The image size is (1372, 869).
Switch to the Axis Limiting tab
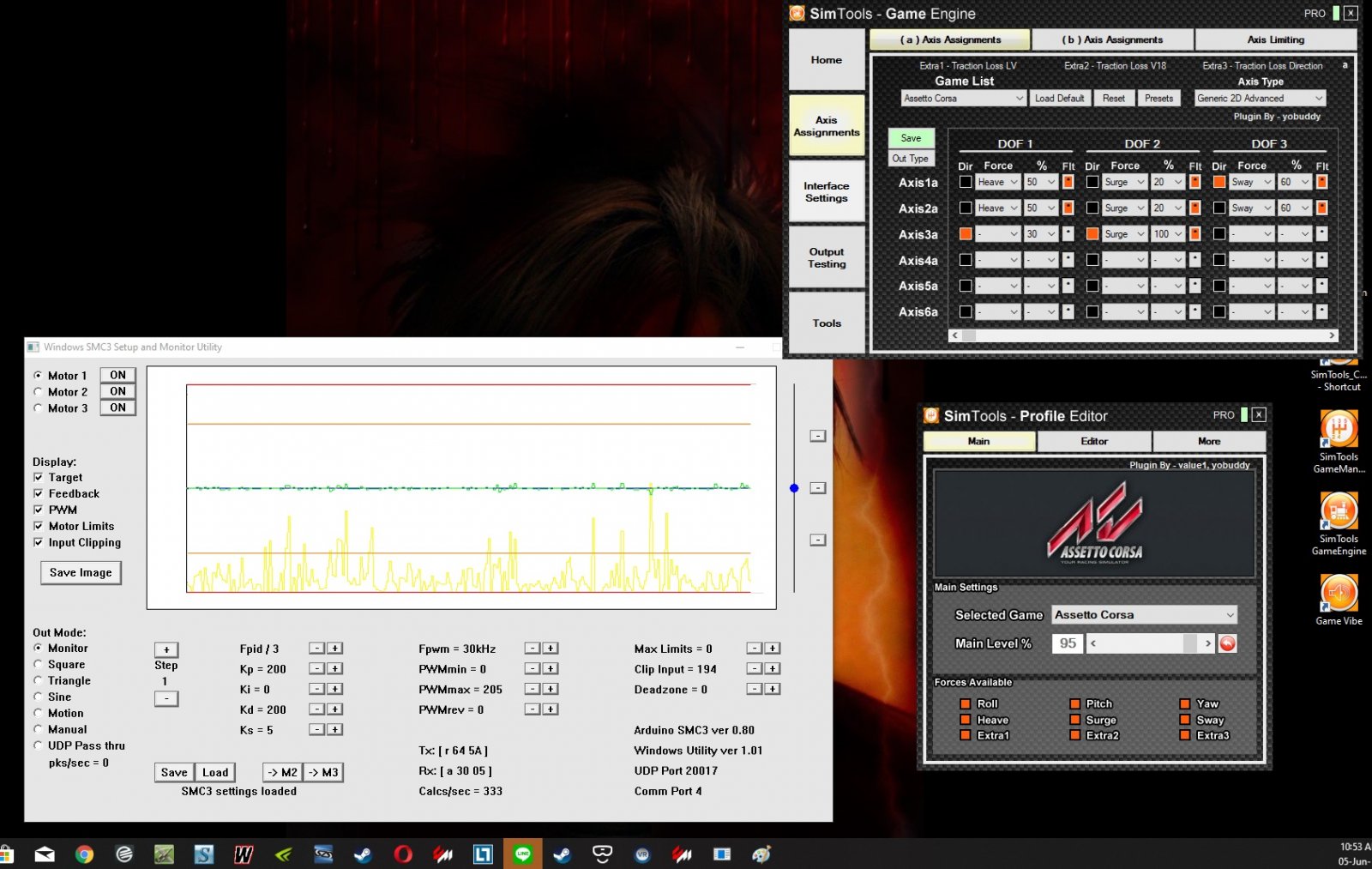click(1275, 39)
